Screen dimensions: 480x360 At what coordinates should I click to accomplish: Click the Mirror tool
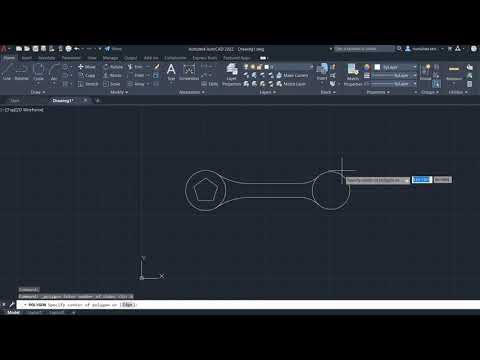tap(112, 76)
